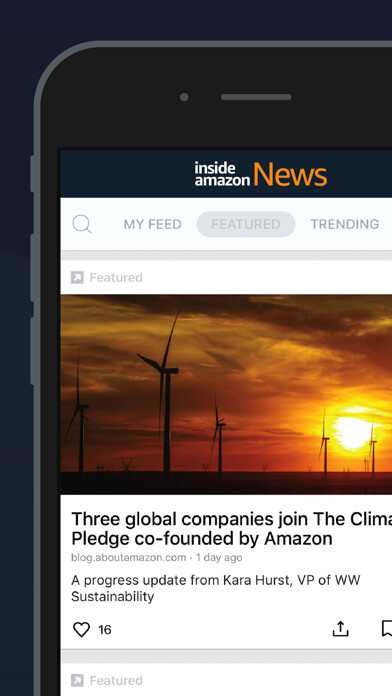Open the wind turbine sunset article image
The image size is (392, 696).
coord(226,394)
